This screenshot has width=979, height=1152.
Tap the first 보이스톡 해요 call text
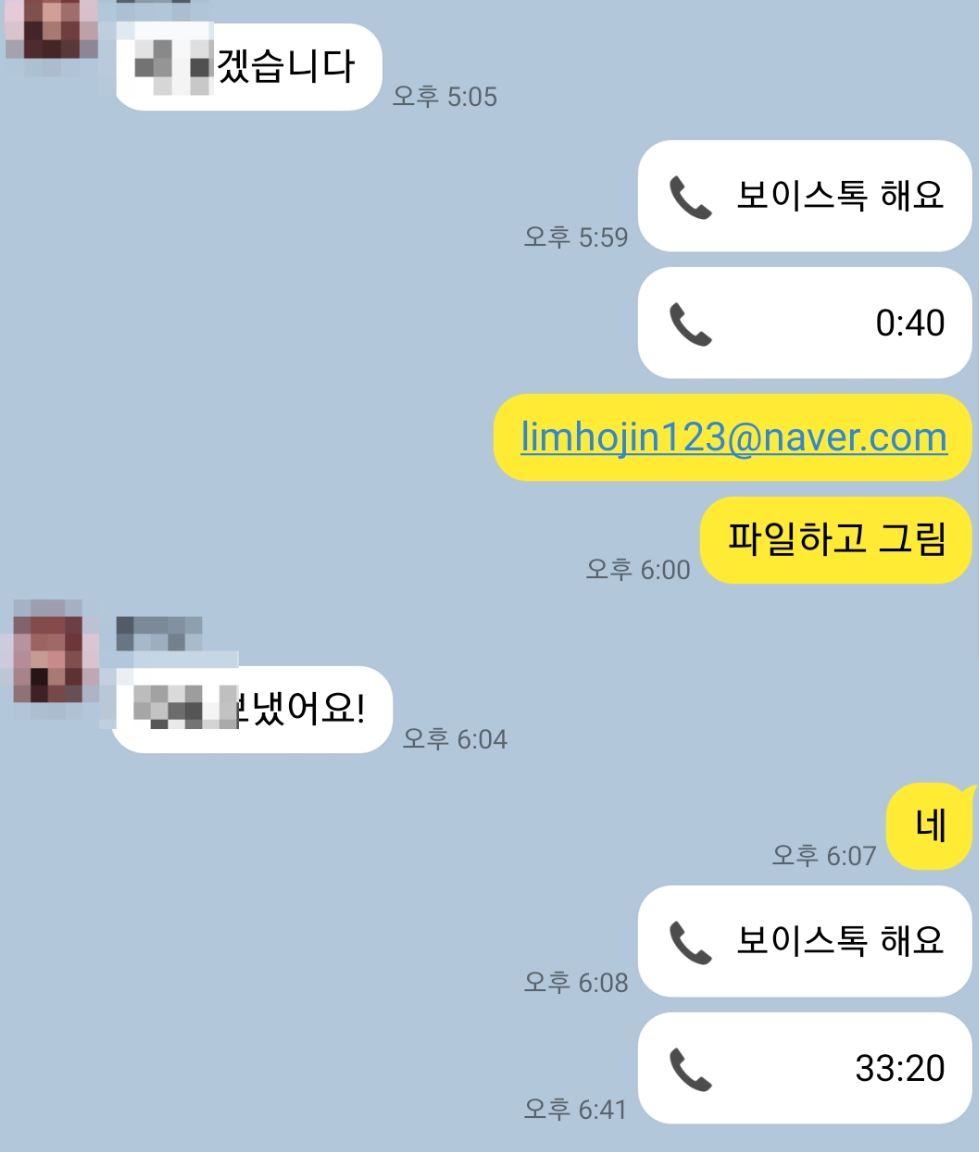(x=839, y=196)
